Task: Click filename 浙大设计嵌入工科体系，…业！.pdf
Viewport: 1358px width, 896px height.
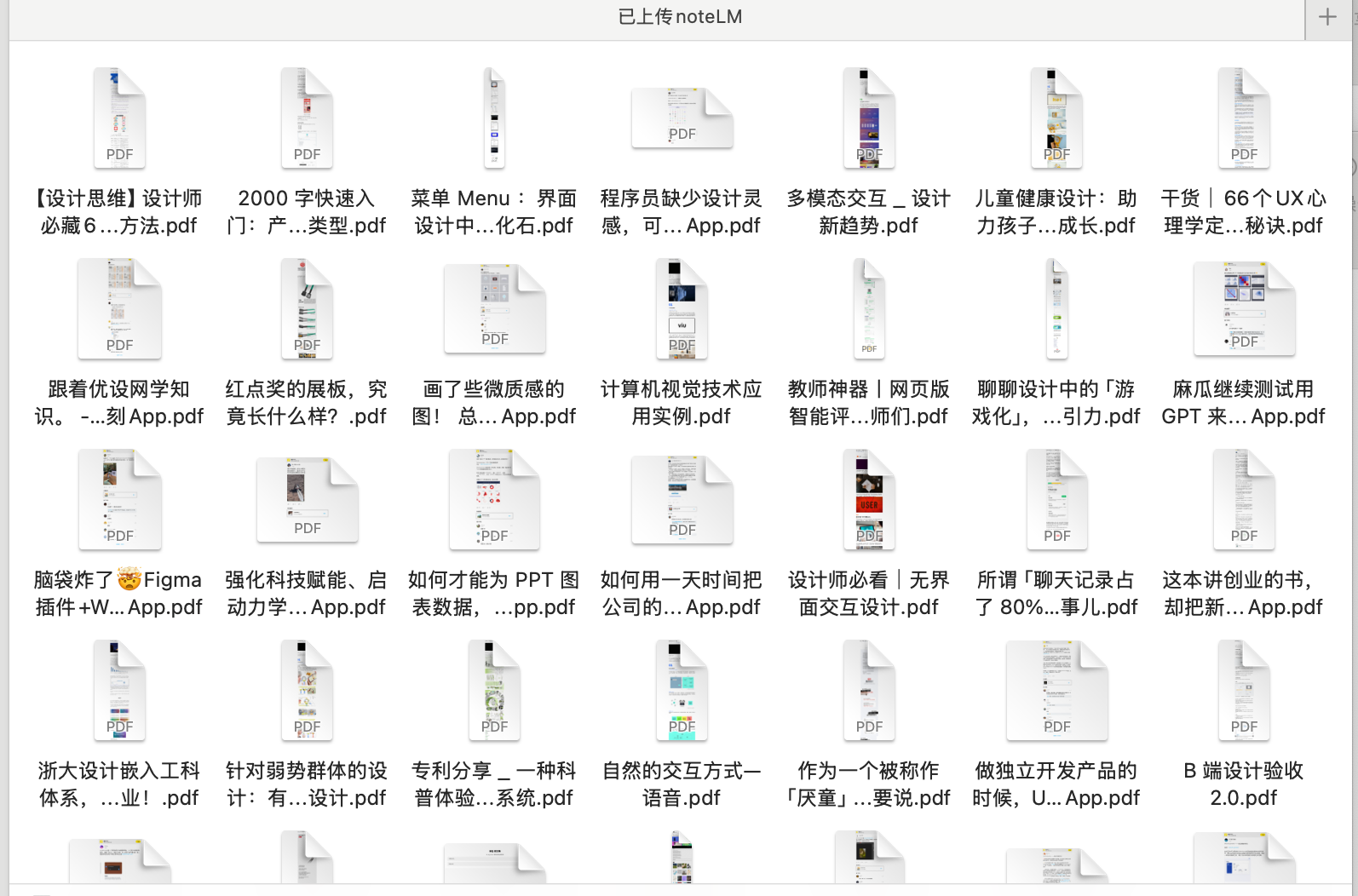Action: point(119,784)
